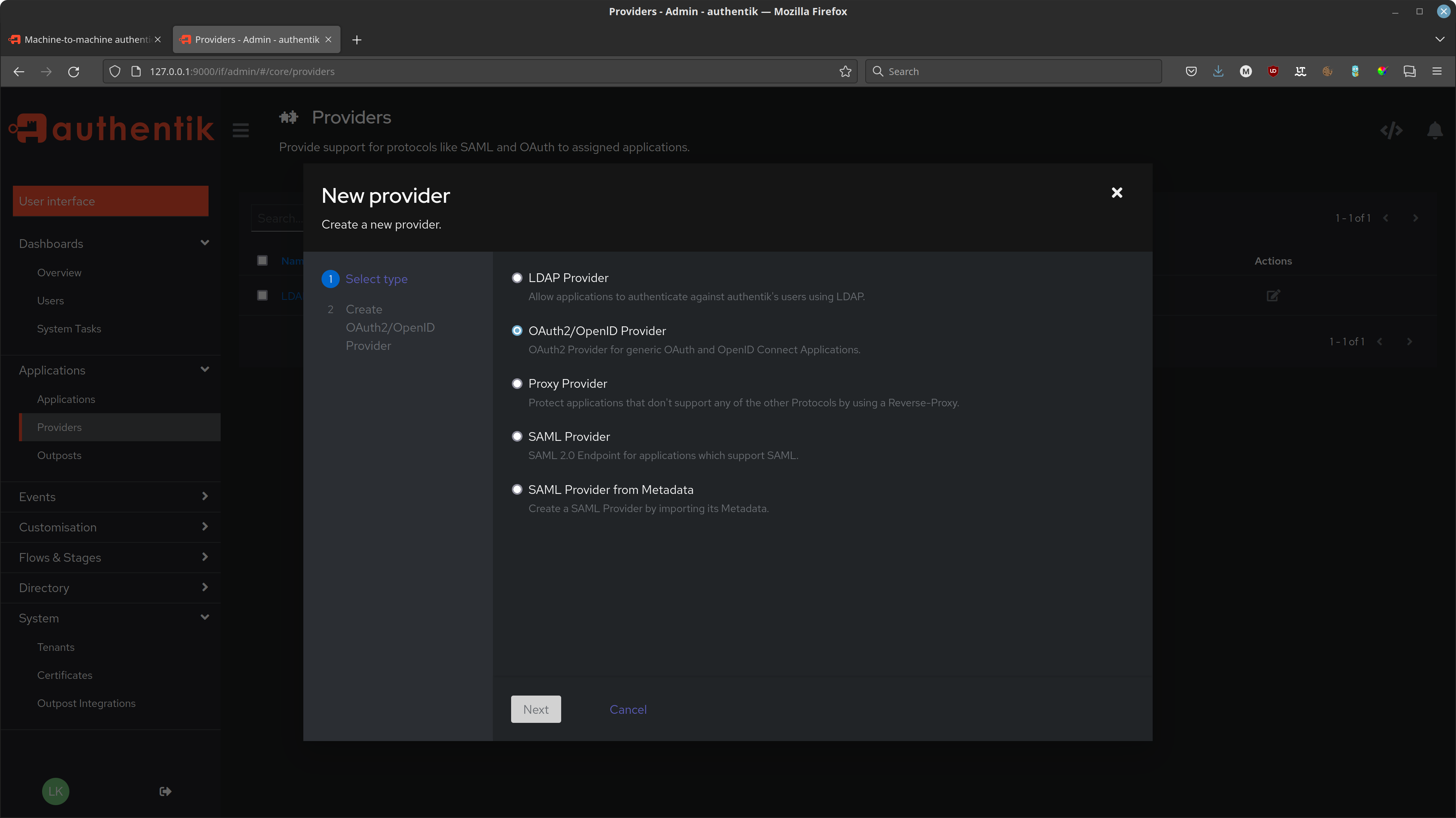
Task: Click the Next button
Action: coord(535,709)
